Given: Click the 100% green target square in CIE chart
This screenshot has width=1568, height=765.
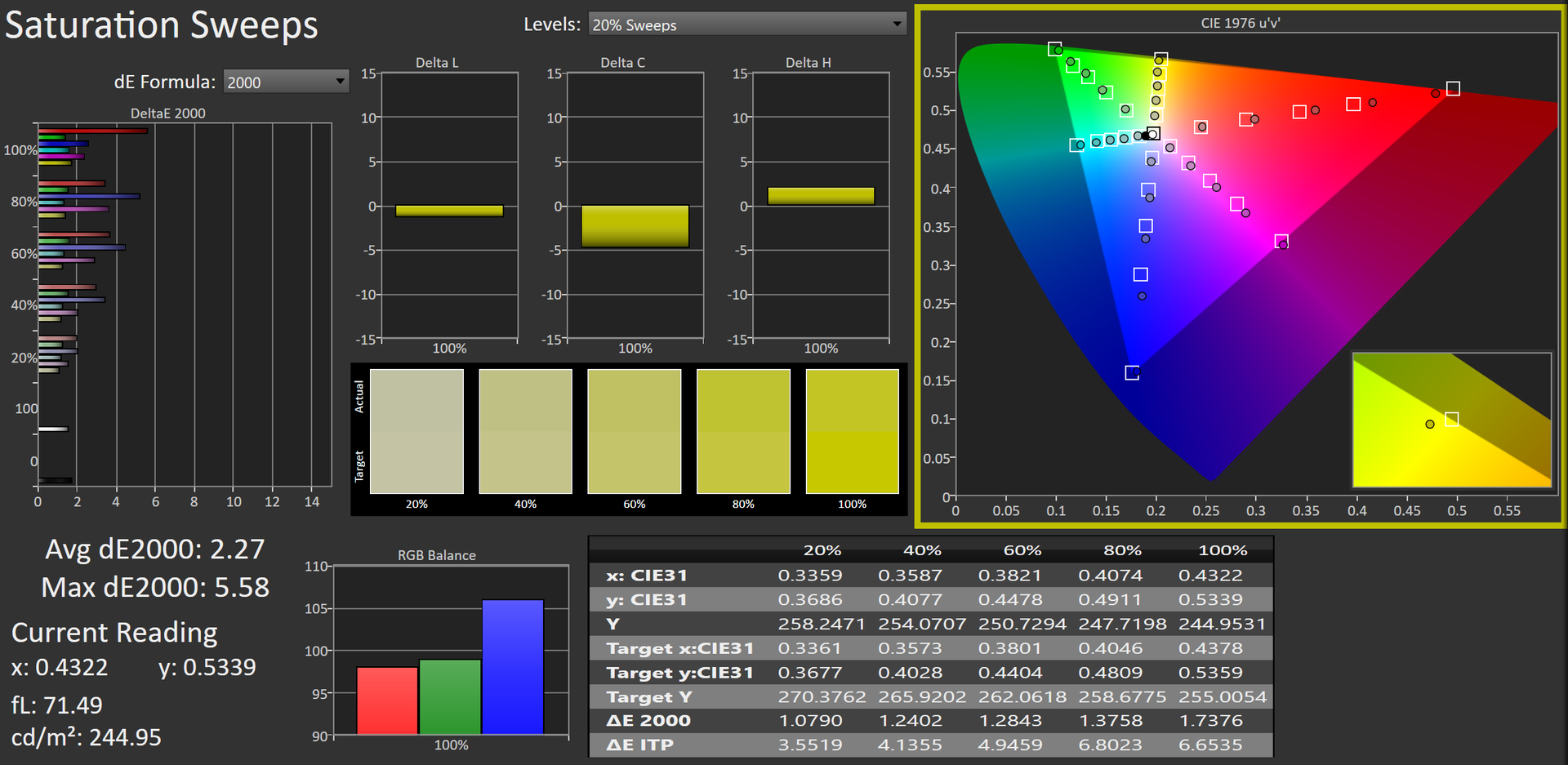Looking at the screenshot, I should pyautogui.click(x=1054, y=49).
